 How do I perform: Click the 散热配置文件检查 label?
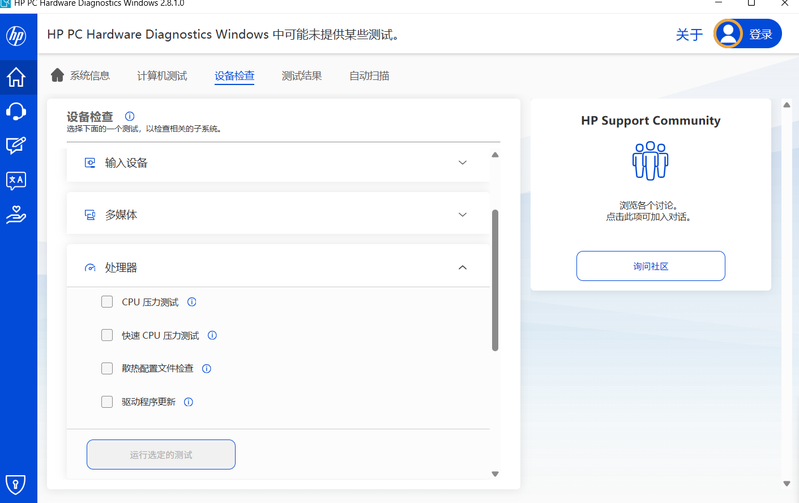pos(157,368)
